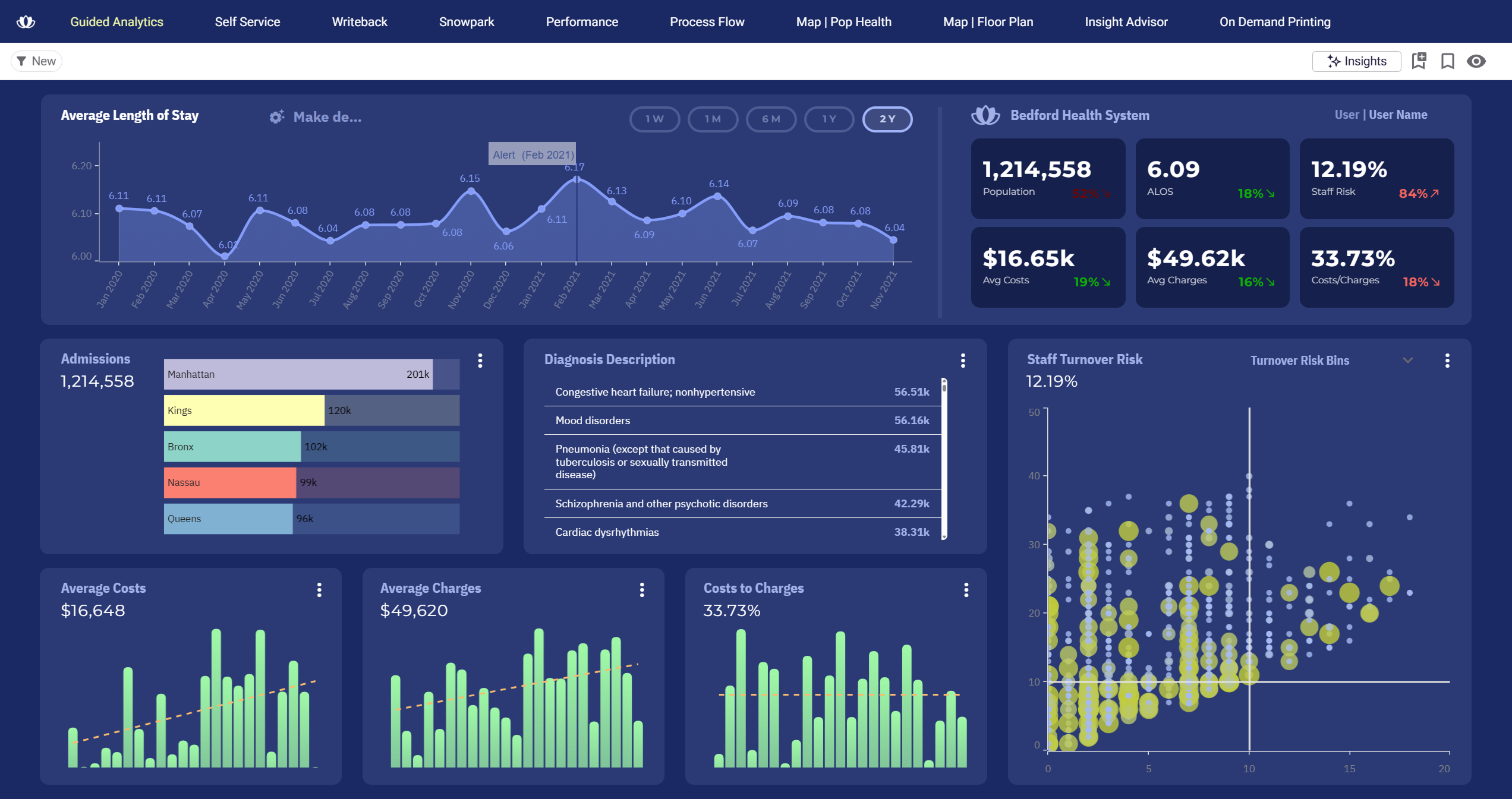Click the Staff Risk KPI card
Viewport: 1512px width, 799px height.
click(1376, 179)
